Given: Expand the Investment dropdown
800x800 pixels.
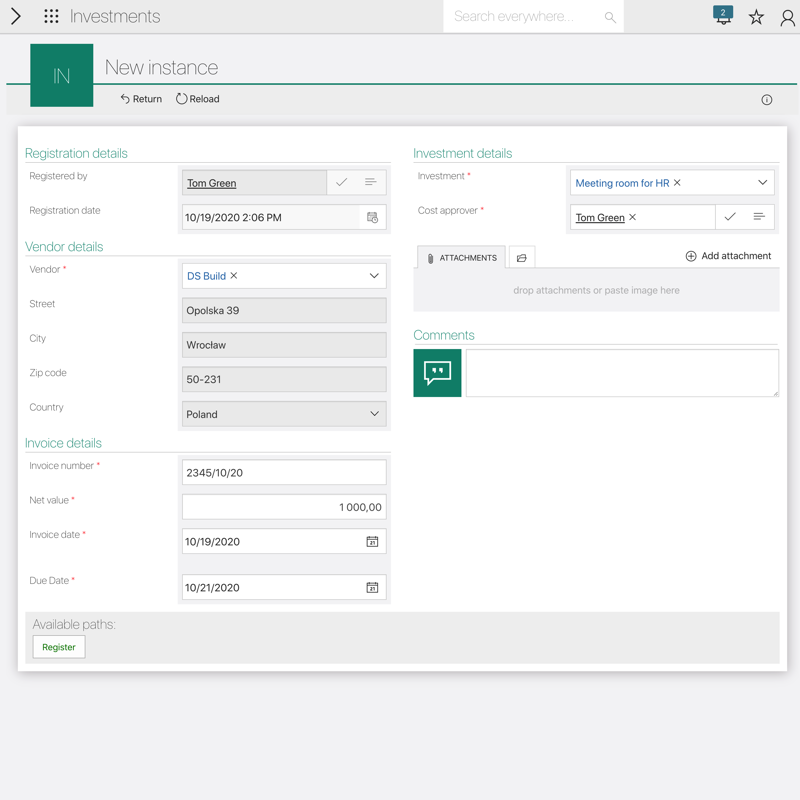Looking at the screenshot, I should pos(762,183).
